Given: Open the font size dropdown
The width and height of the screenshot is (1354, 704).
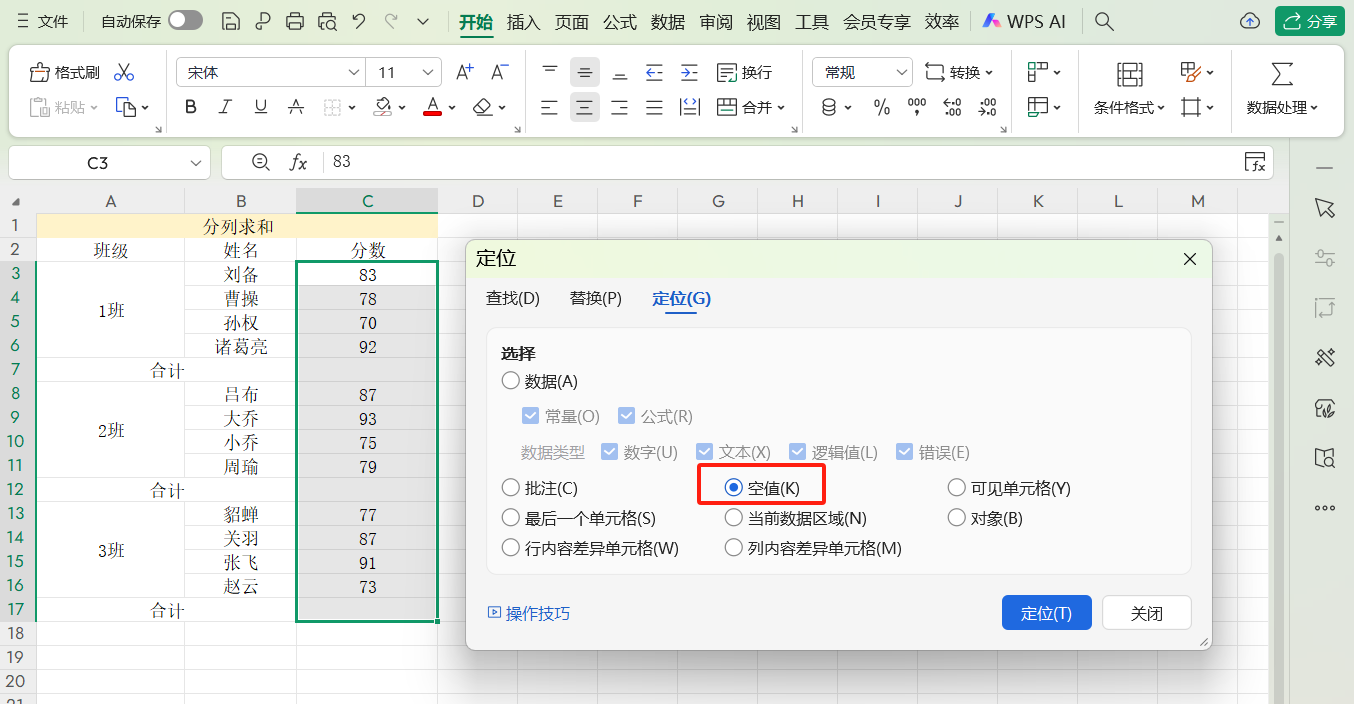Looking at the screenshot, I should (x=430, y=71).
